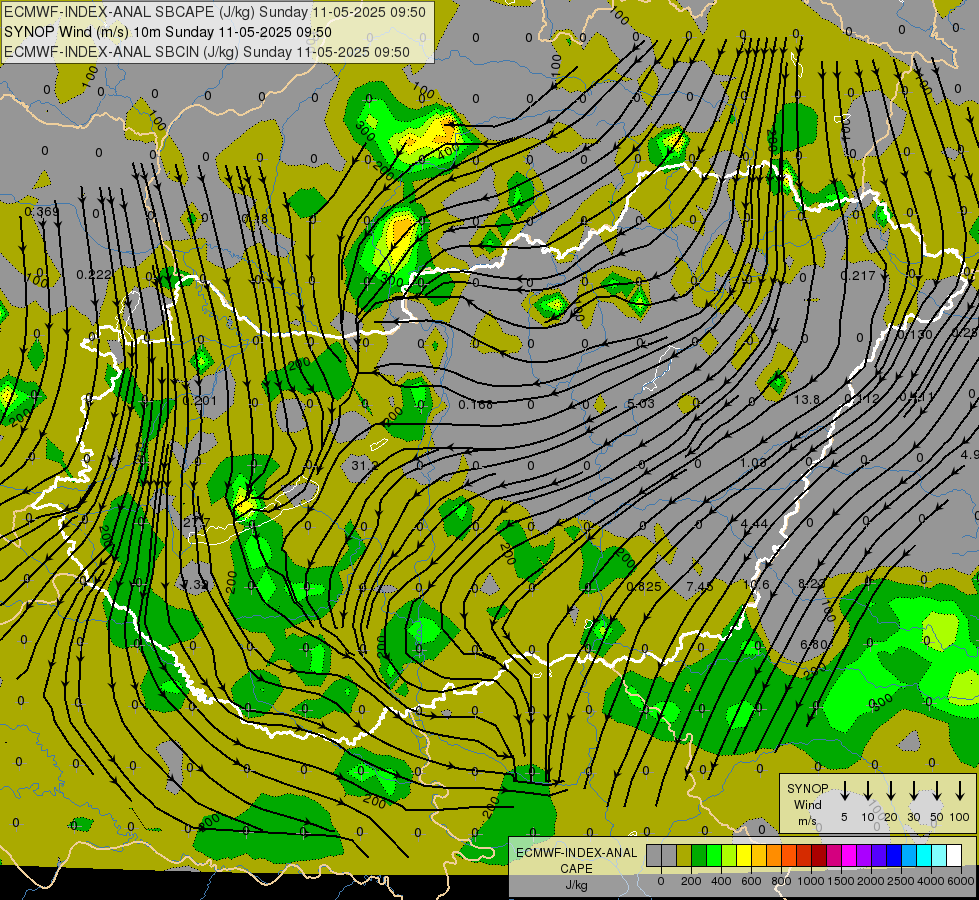The width and height of the screenshot is (979, 900).
Task: Click the arrow above 5 in SYNOP legend
Action: (844, 791)
